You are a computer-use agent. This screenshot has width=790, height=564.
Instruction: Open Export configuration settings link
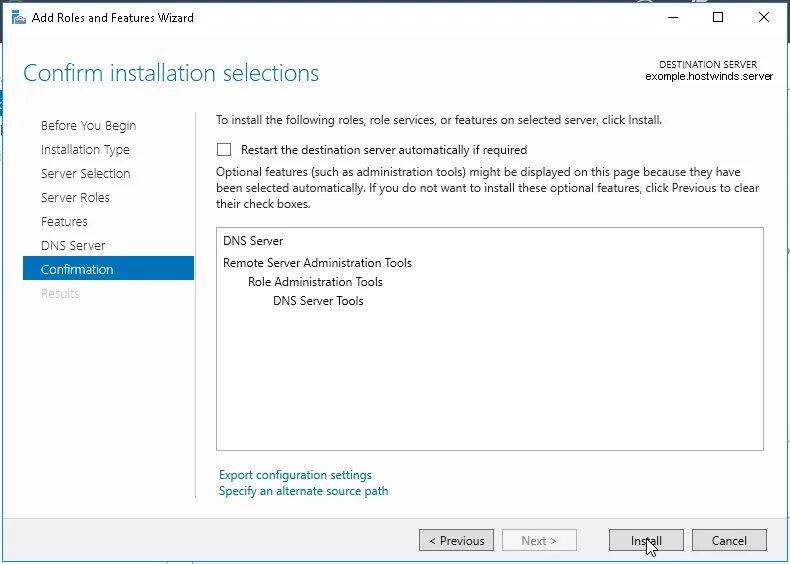(x=295, y=475)
